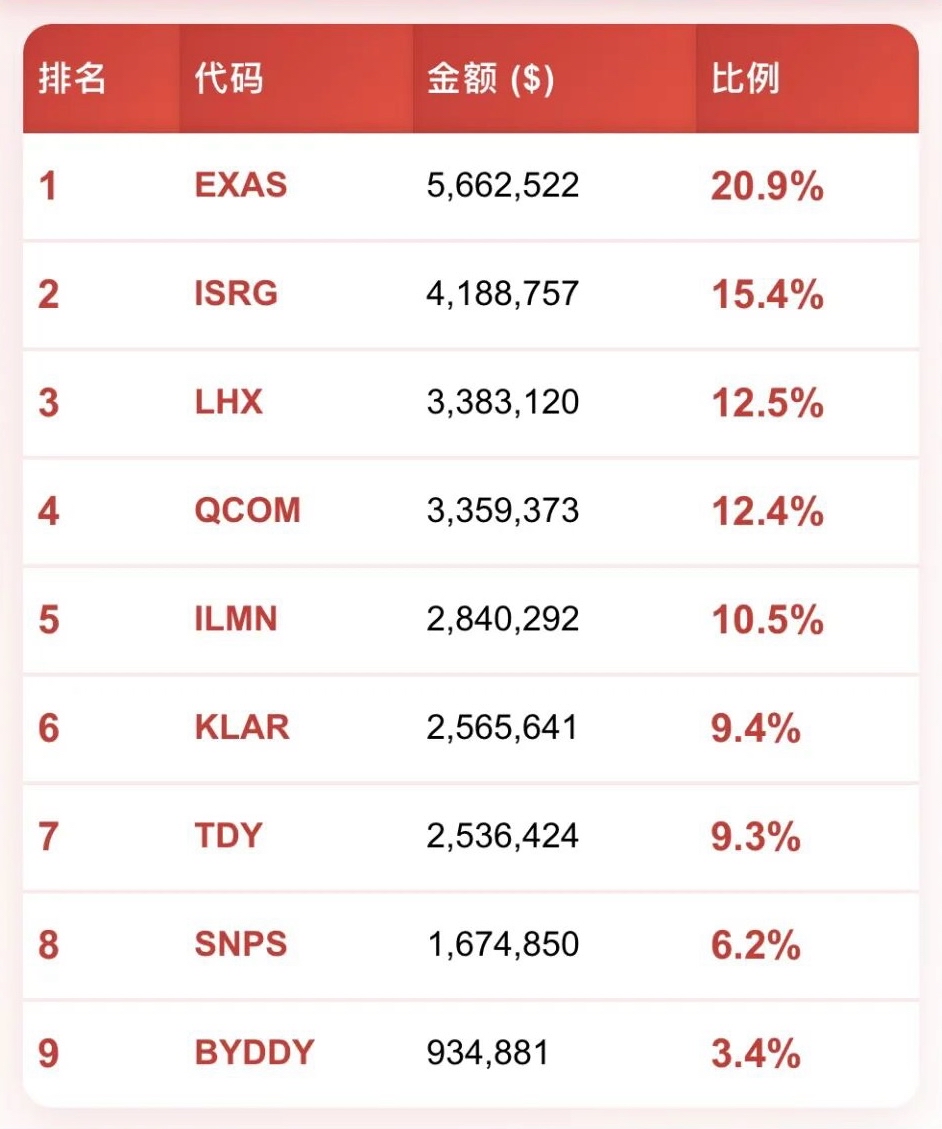Screen dimensions: 942x1129
Task: Click the 20.9% percentage for EXAS
Action: pyautogui.click(x=767, y=185)
